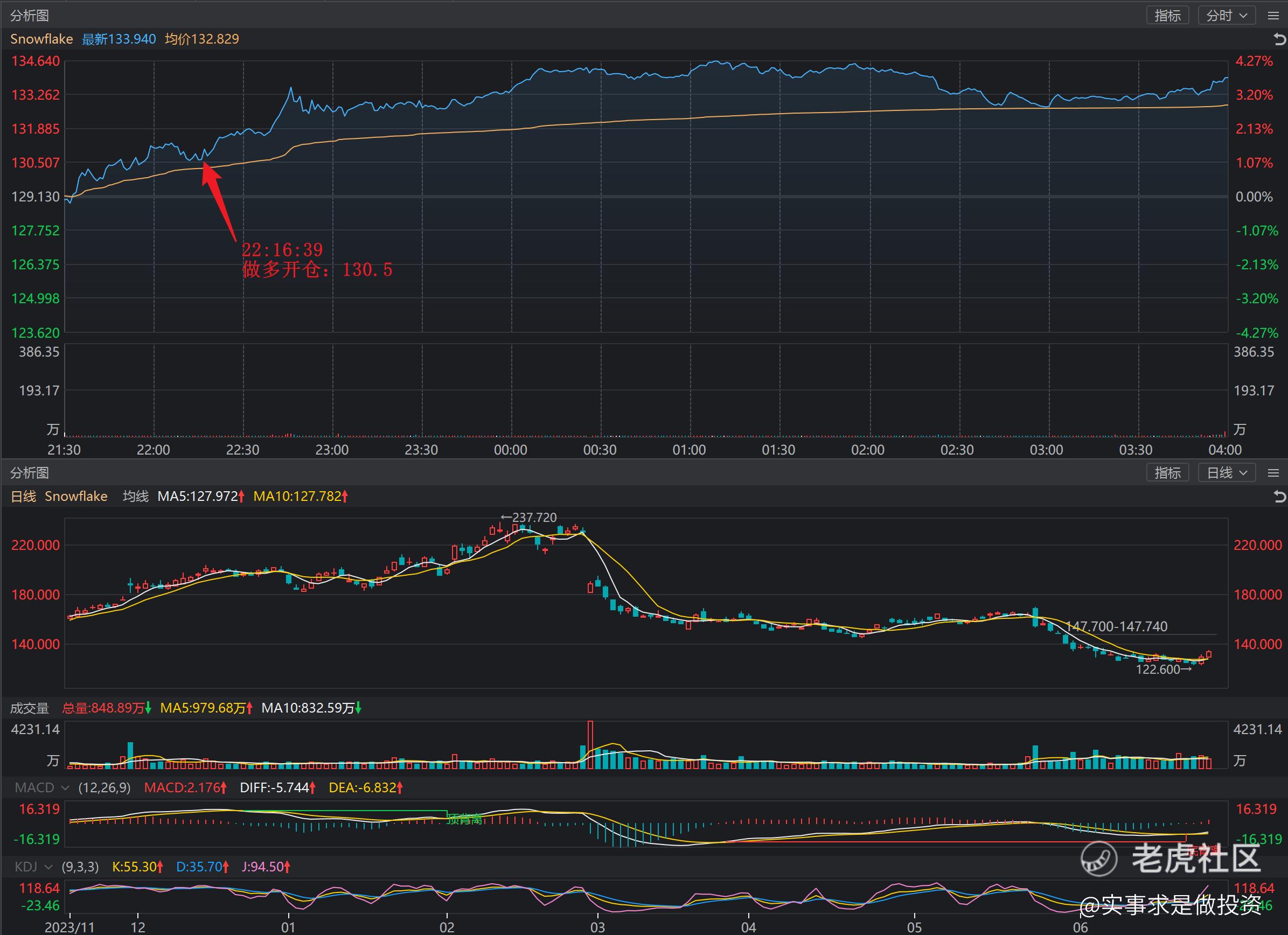Select the top 分析图 panel title
Viewport: 1288px width, 935px height.
point(30,16)
